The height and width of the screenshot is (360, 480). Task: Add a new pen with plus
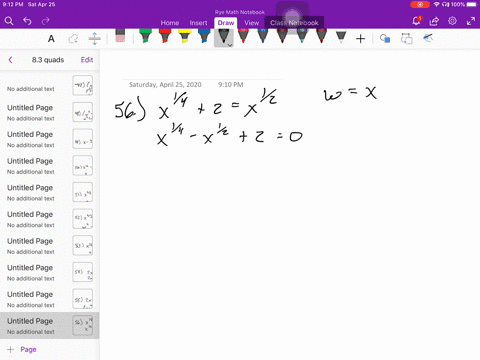[360, 39]
